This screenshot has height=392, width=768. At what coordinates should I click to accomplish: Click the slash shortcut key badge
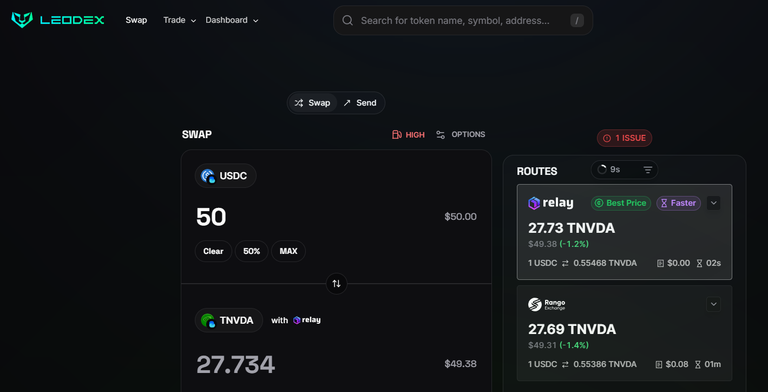pos(577,21)
